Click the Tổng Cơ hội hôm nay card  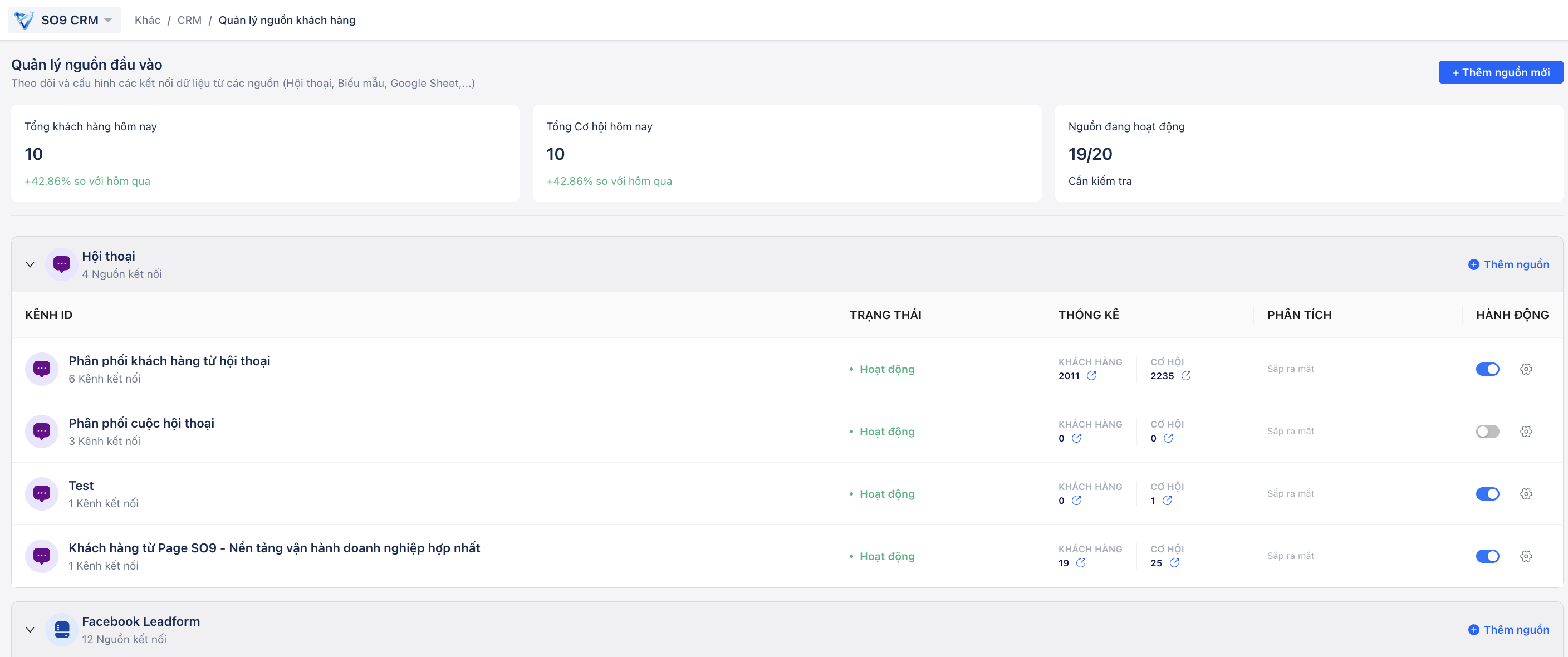[787, 153]
